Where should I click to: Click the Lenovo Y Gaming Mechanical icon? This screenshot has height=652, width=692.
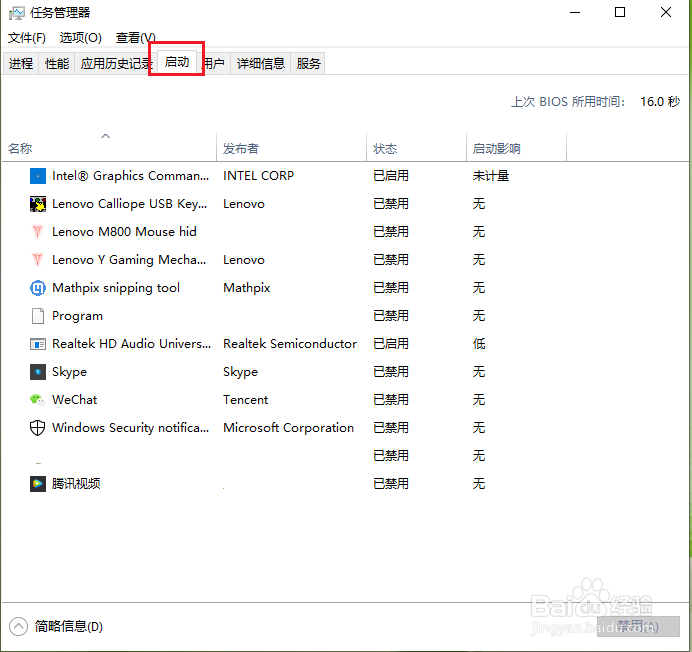click(x=38, y=260)
